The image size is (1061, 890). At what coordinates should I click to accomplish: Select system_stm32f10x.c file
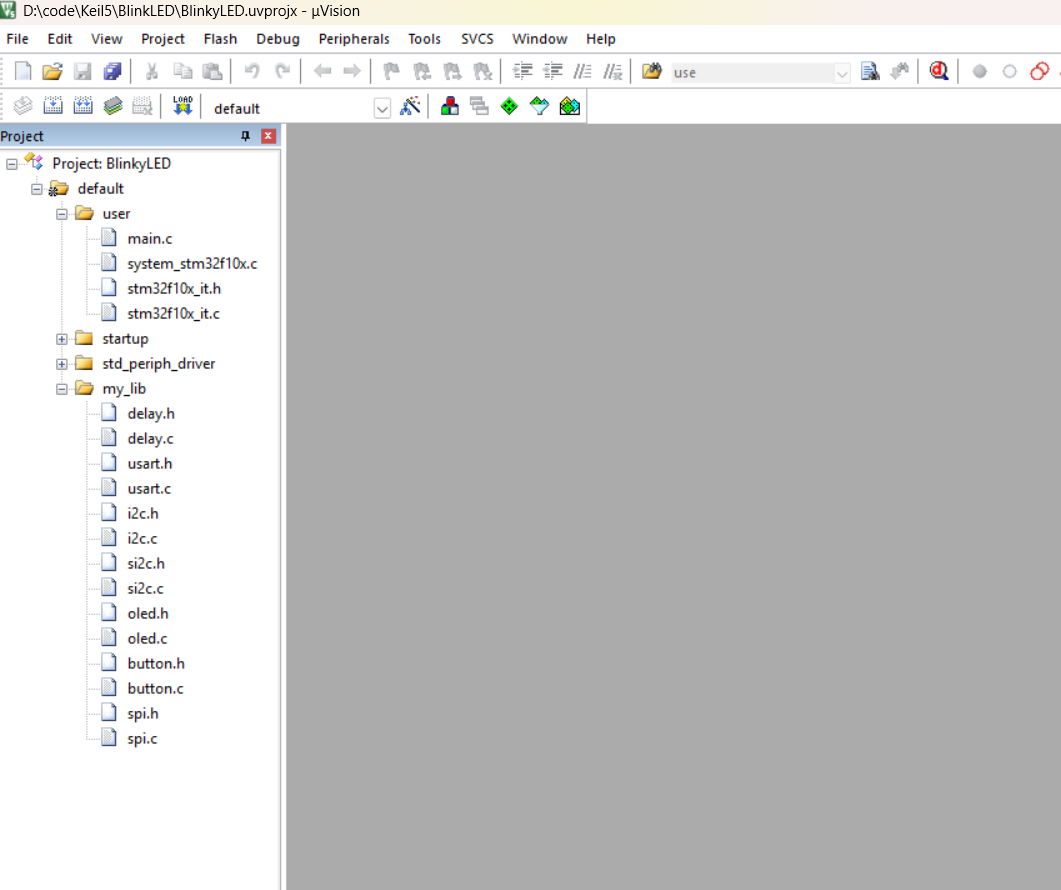coord(192,264)
